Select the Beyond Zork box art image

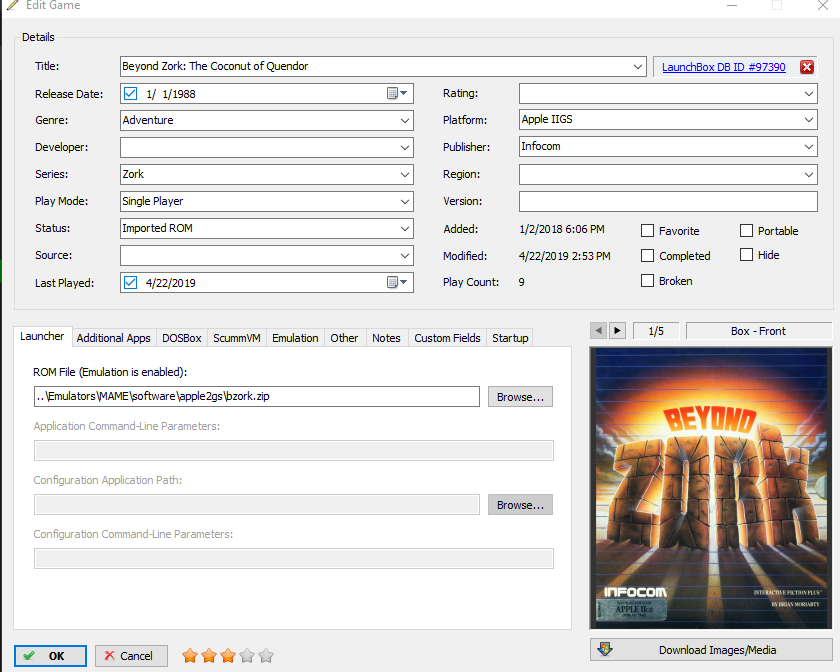point(711,488)
